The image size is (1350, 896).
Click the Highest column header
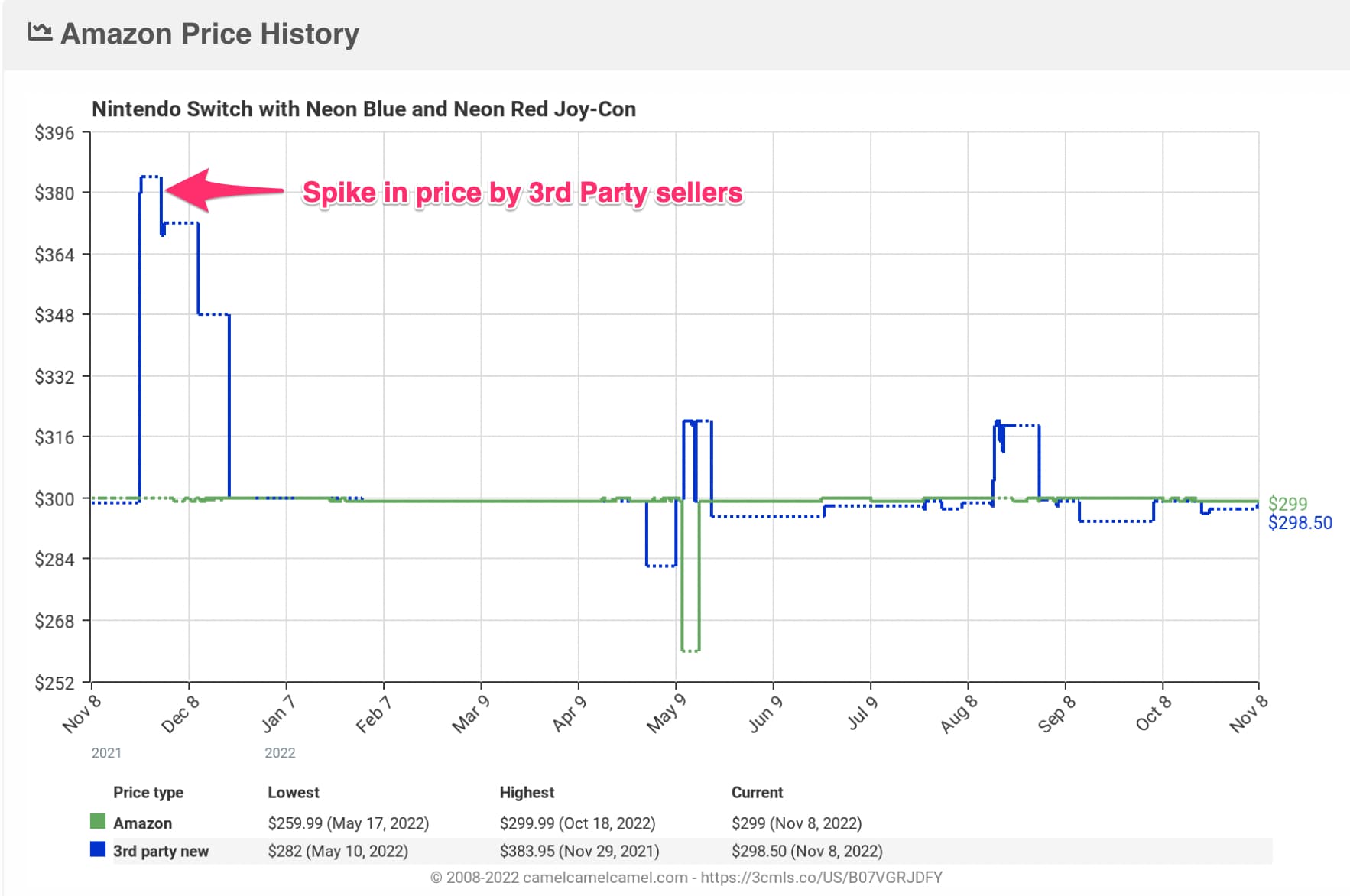[x=527, y=792]
